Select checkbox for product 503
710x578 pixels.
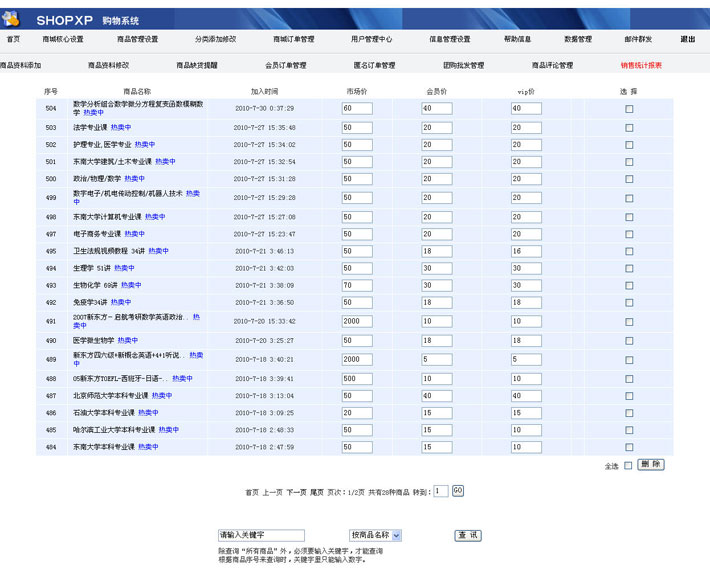click(x=629, y=128)
